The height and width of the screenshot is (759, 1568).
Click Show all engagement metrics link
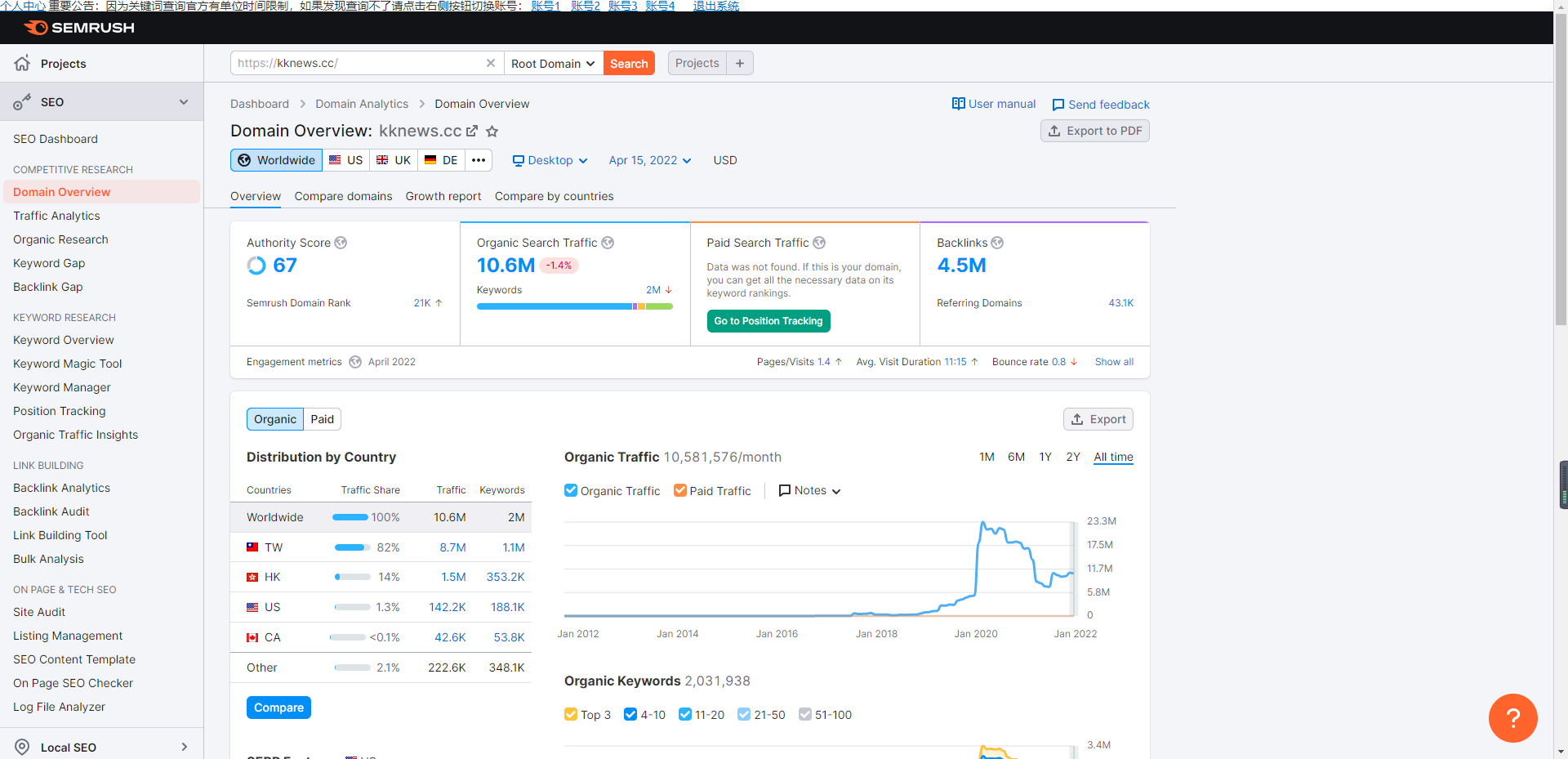[x=1114, y=362]
